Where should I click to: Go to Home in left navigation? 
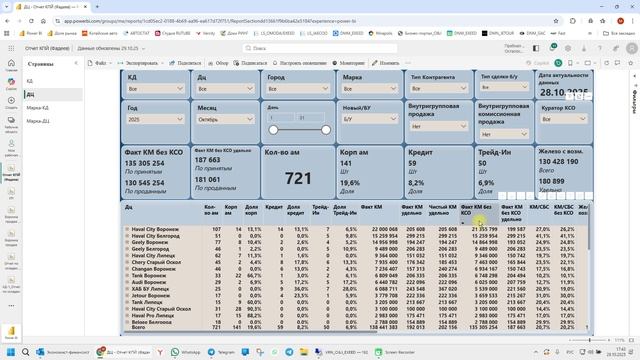click(x=11, y=65)
